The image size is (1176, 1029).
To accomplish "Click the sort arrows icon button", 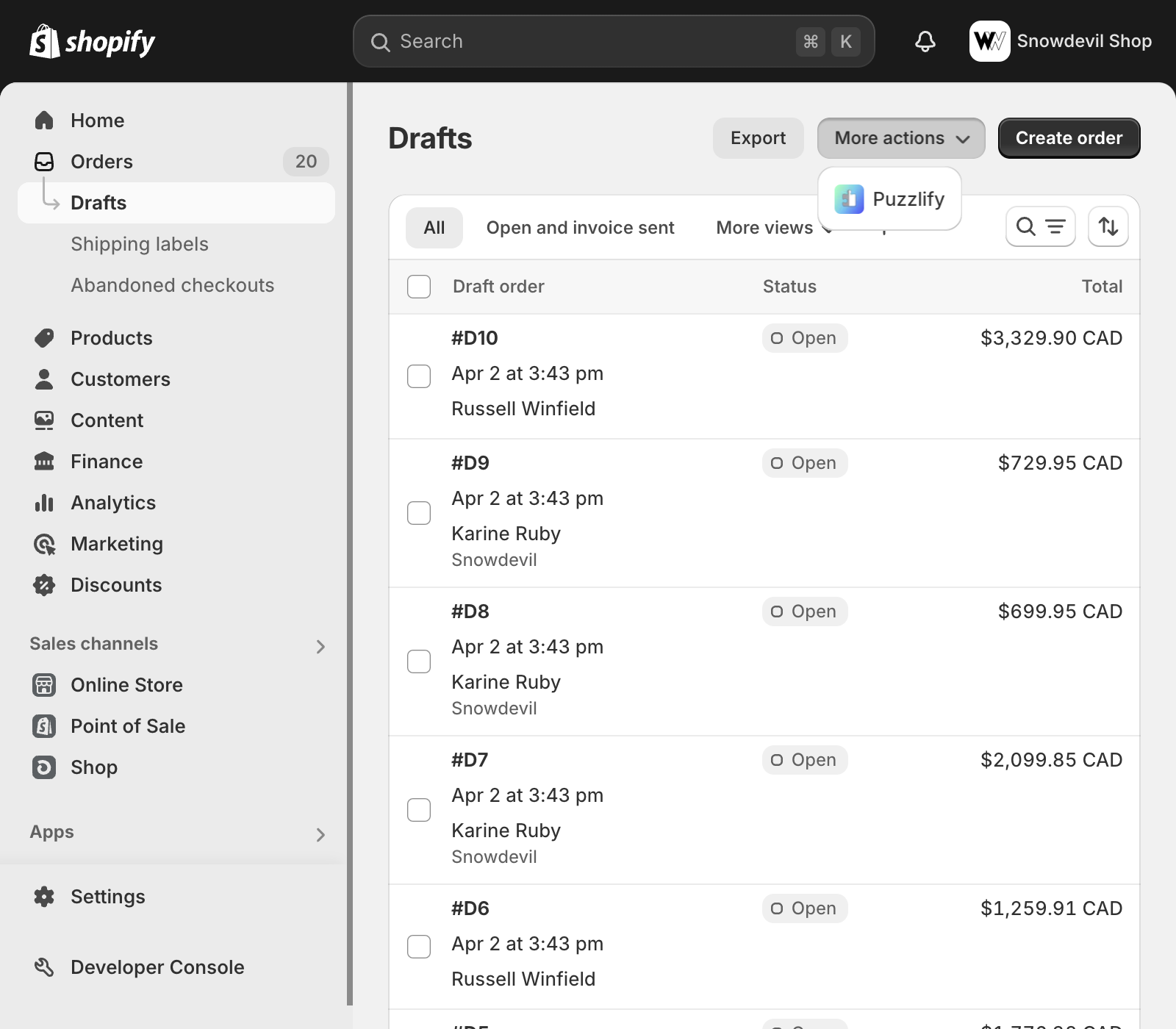I will pyautogui.click(x=1108, y=226).
